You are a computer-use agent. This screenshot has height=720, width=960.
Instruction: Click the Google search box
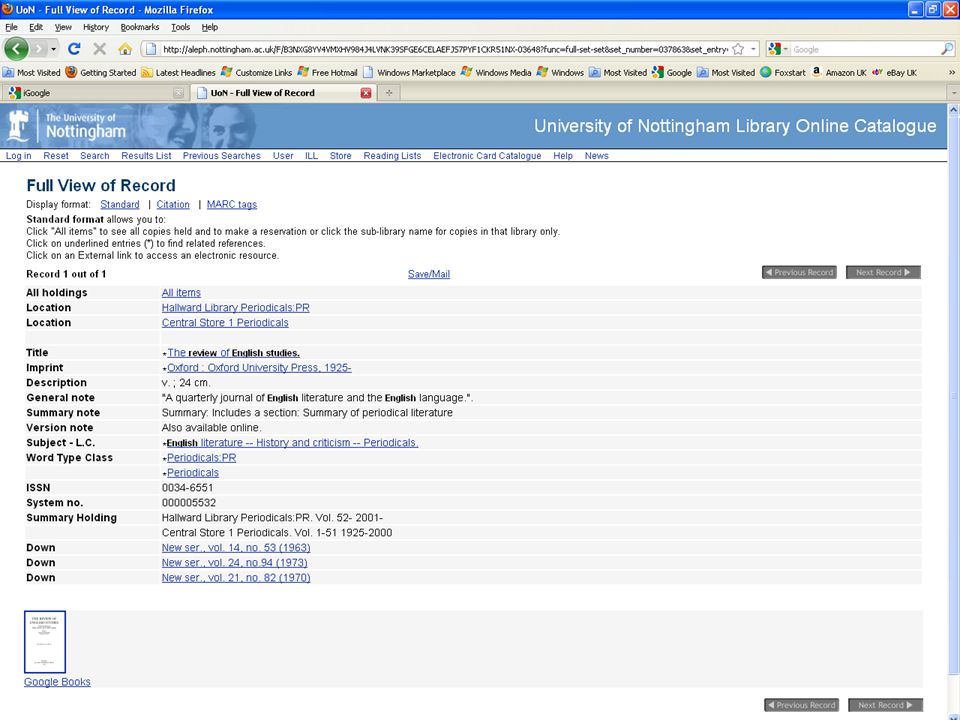tap(865, 49)
